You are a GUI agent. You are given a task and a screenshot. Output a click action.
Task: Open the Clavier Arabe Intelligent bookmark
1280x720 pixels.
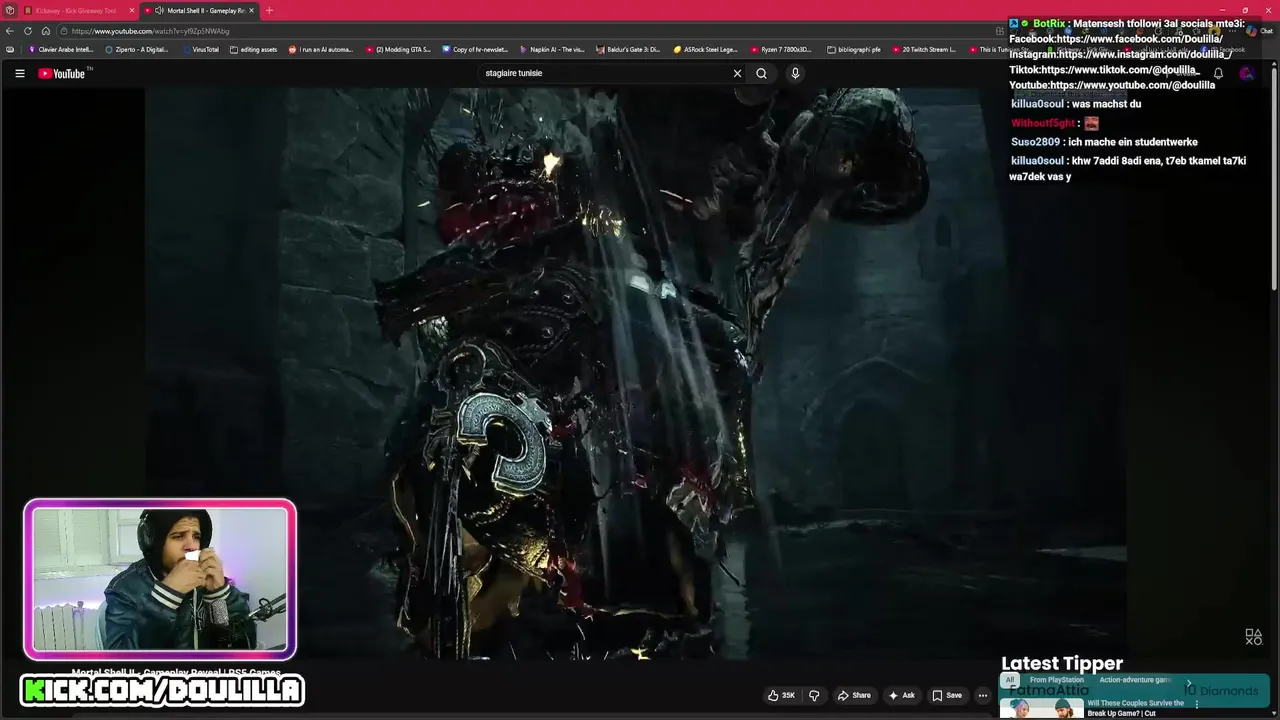click(61, 49)
